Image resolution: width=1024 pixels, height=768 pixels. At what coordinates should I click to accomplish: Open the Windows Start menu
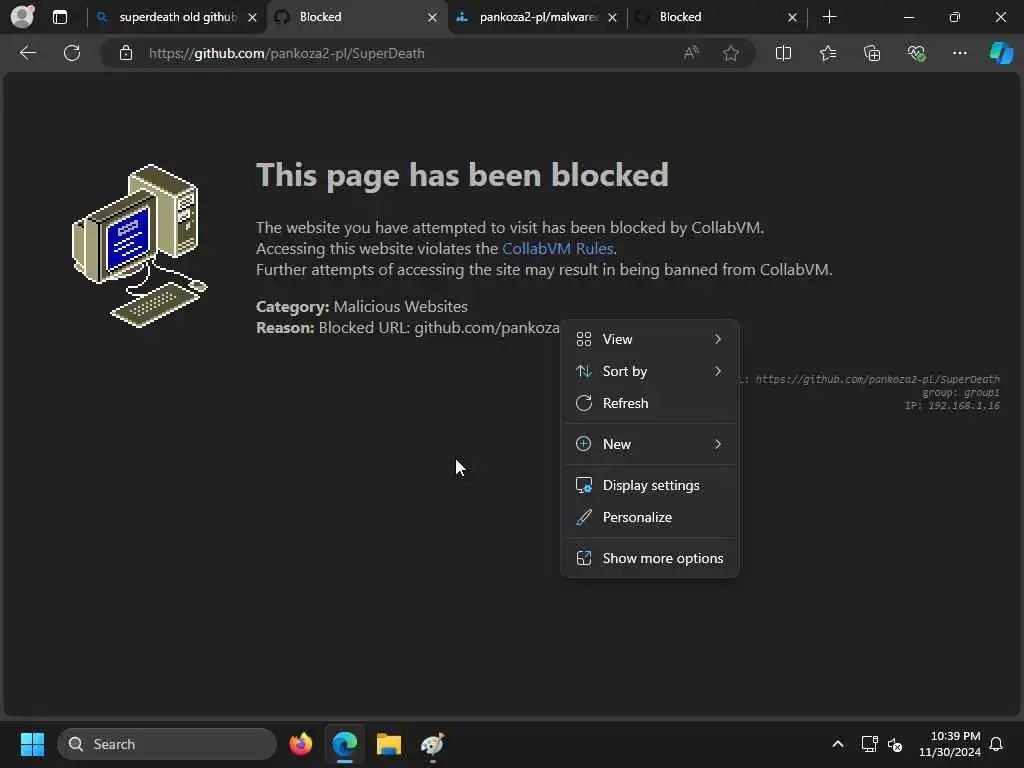tap(32, 744)
